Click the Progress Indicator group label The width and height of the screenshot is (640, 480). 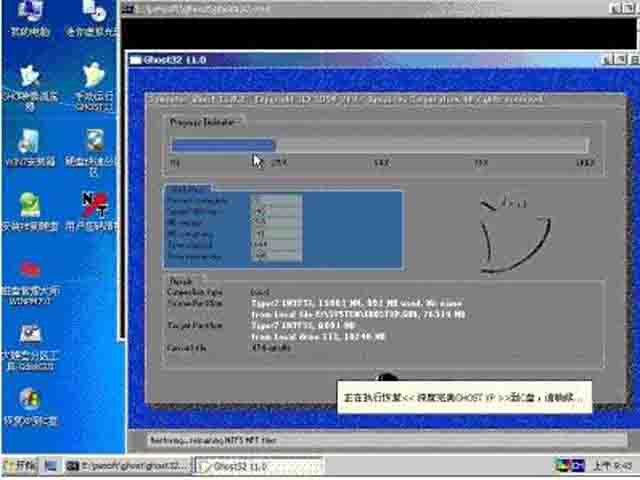tap(203, 122)
